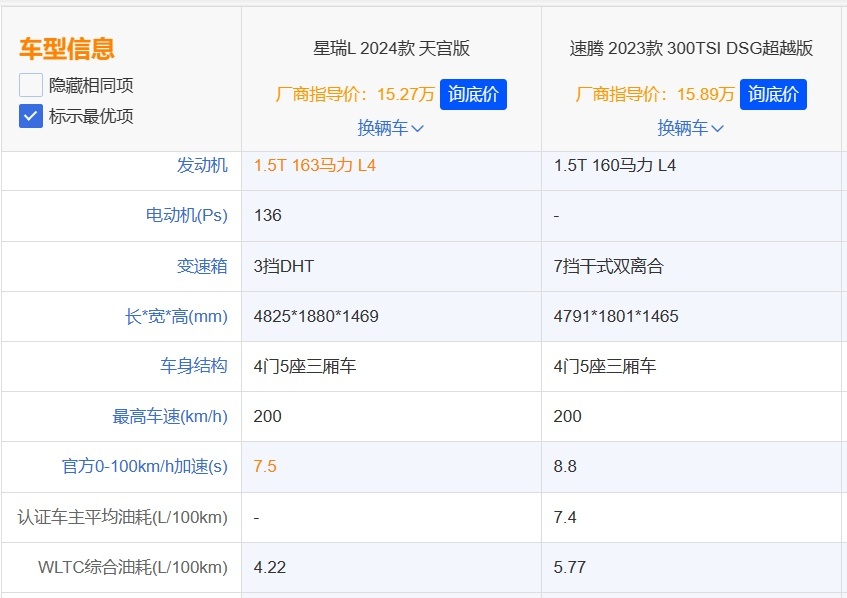Select the 8.8 acceleration value

565,467
